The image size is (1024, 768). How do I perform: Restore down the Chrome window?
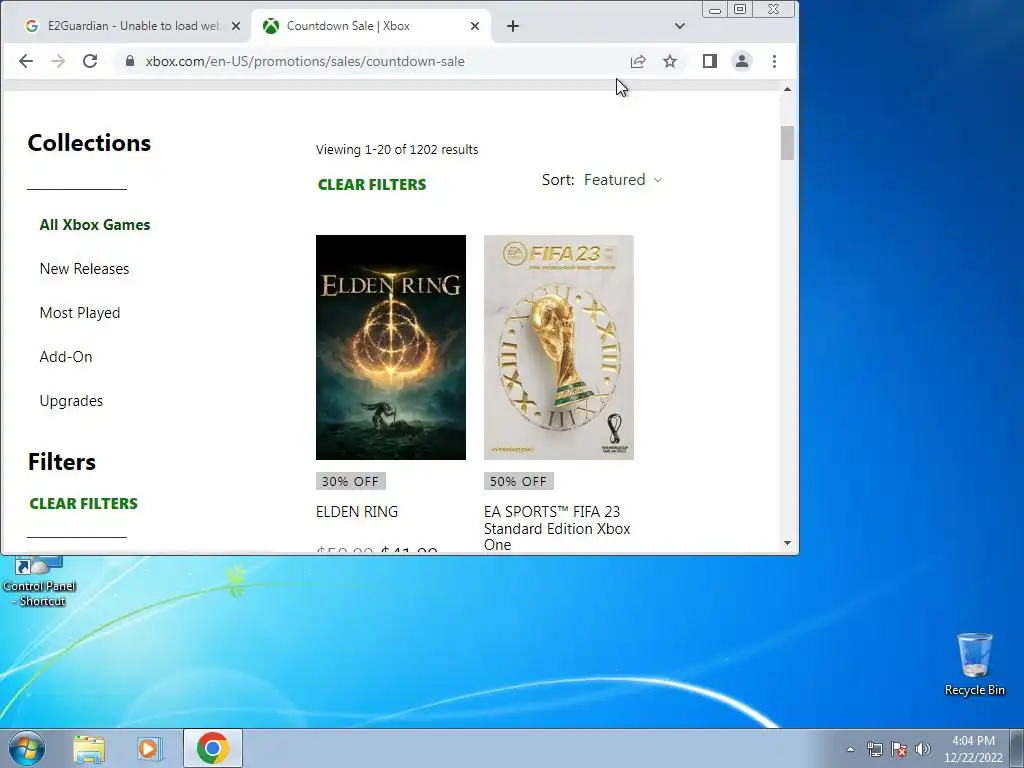[x=740, y=9]
